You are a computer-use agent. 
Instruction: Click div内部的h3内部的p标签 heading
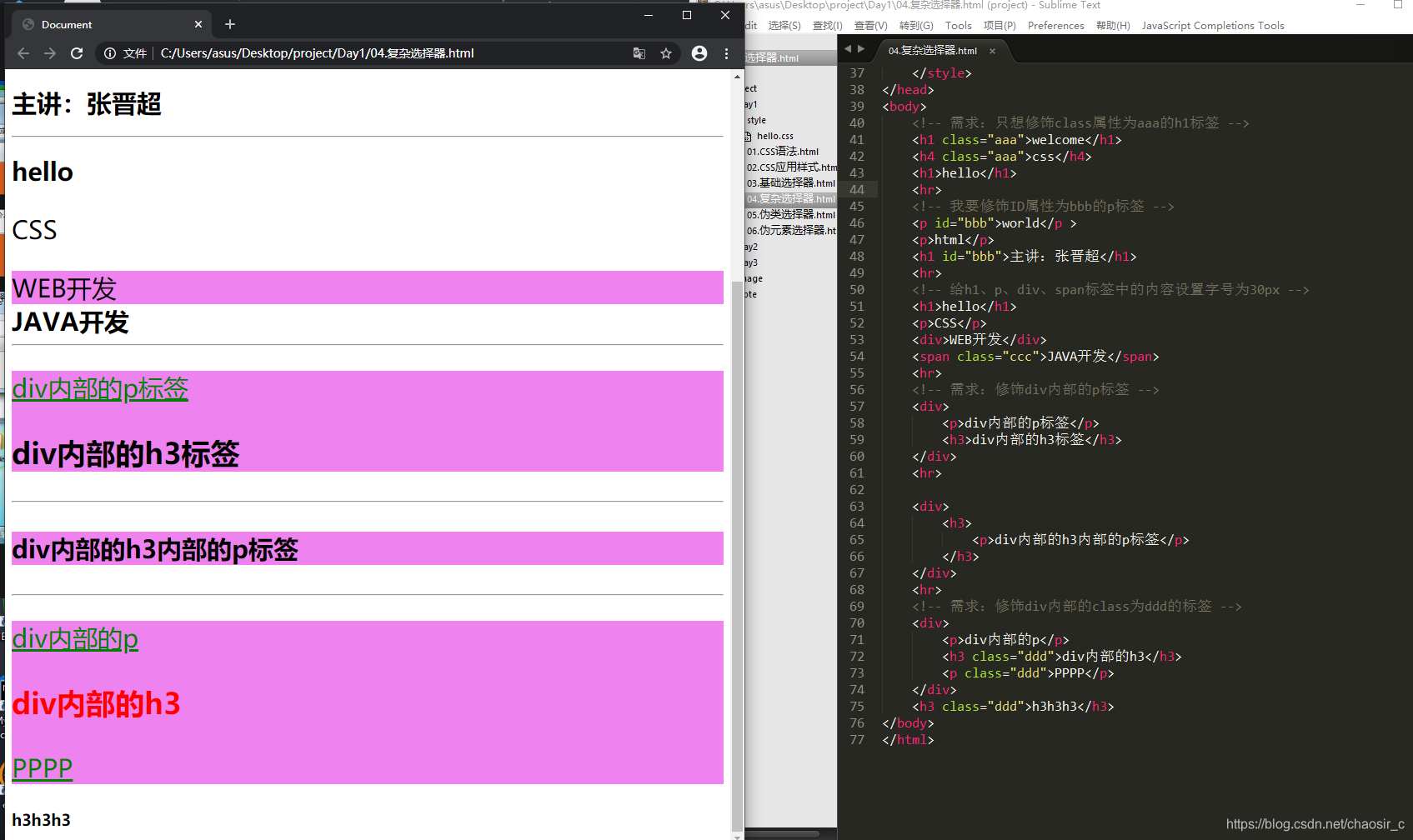coord(155,550)
